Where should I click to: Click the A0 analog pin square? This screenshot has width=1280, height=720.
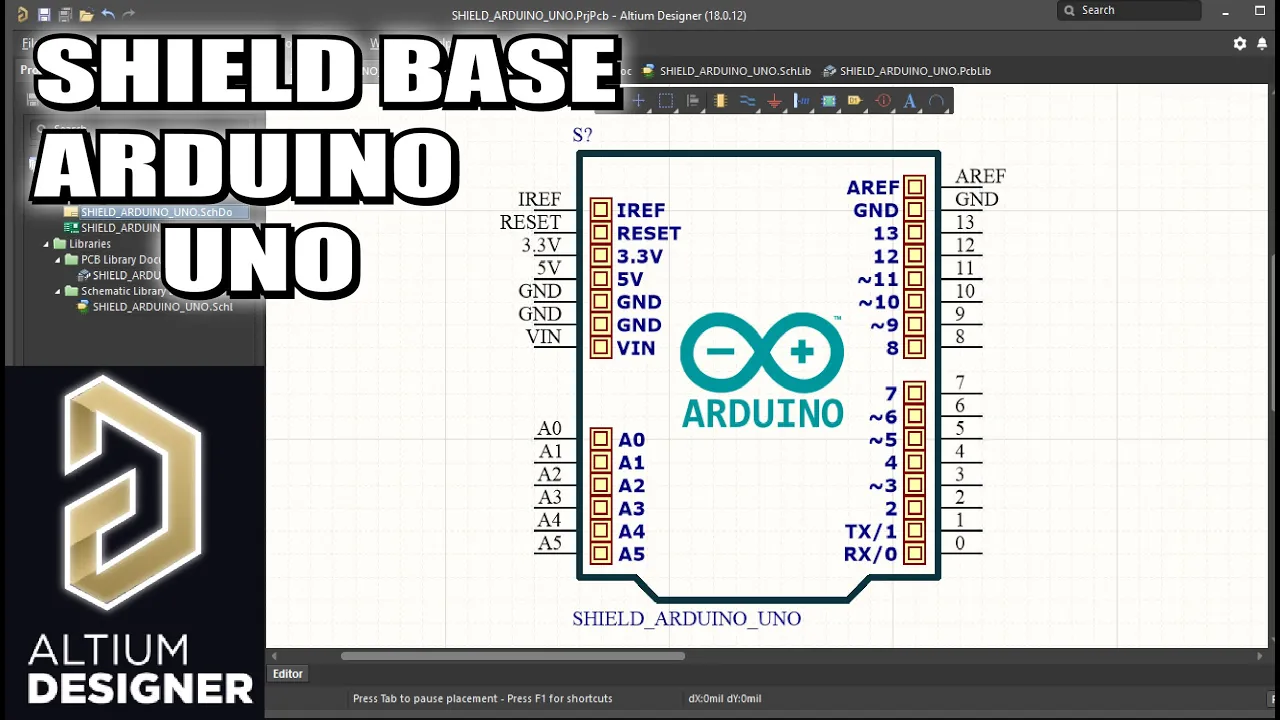click(x=600, y=439)
